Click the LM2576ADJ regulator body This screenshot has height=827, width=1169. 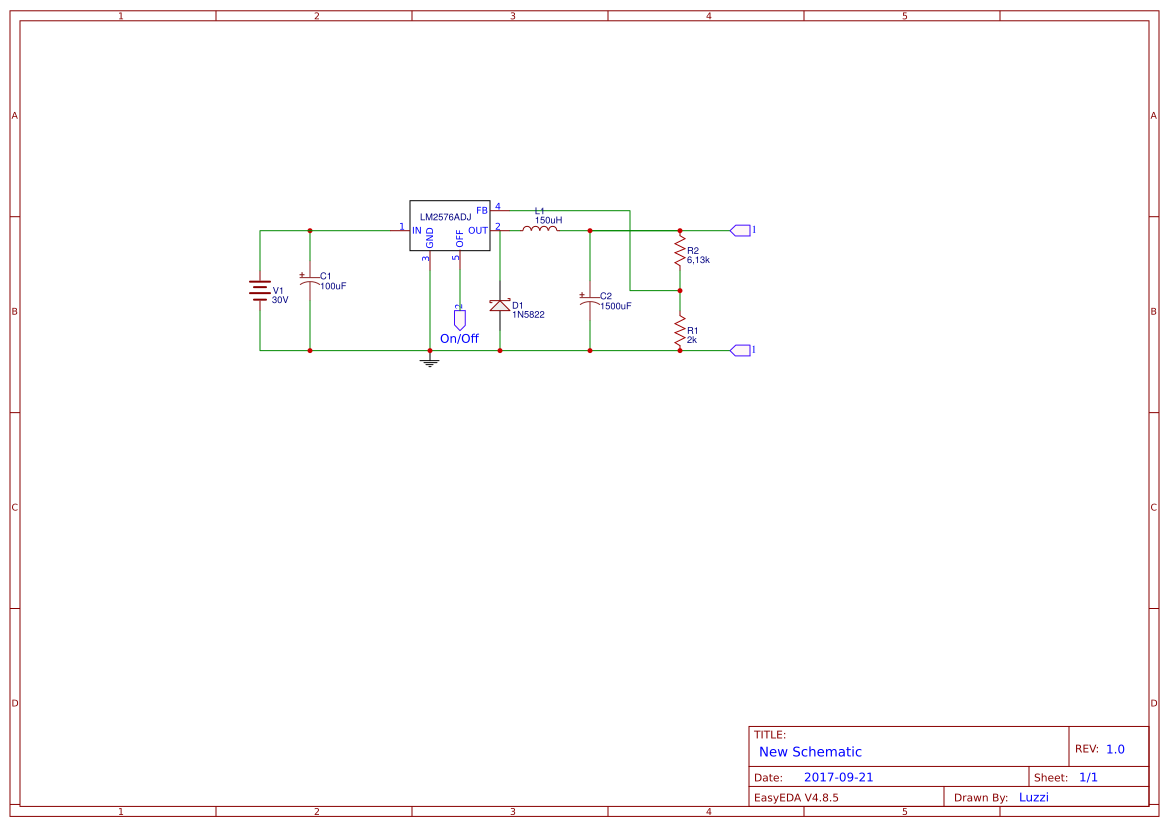450,226
